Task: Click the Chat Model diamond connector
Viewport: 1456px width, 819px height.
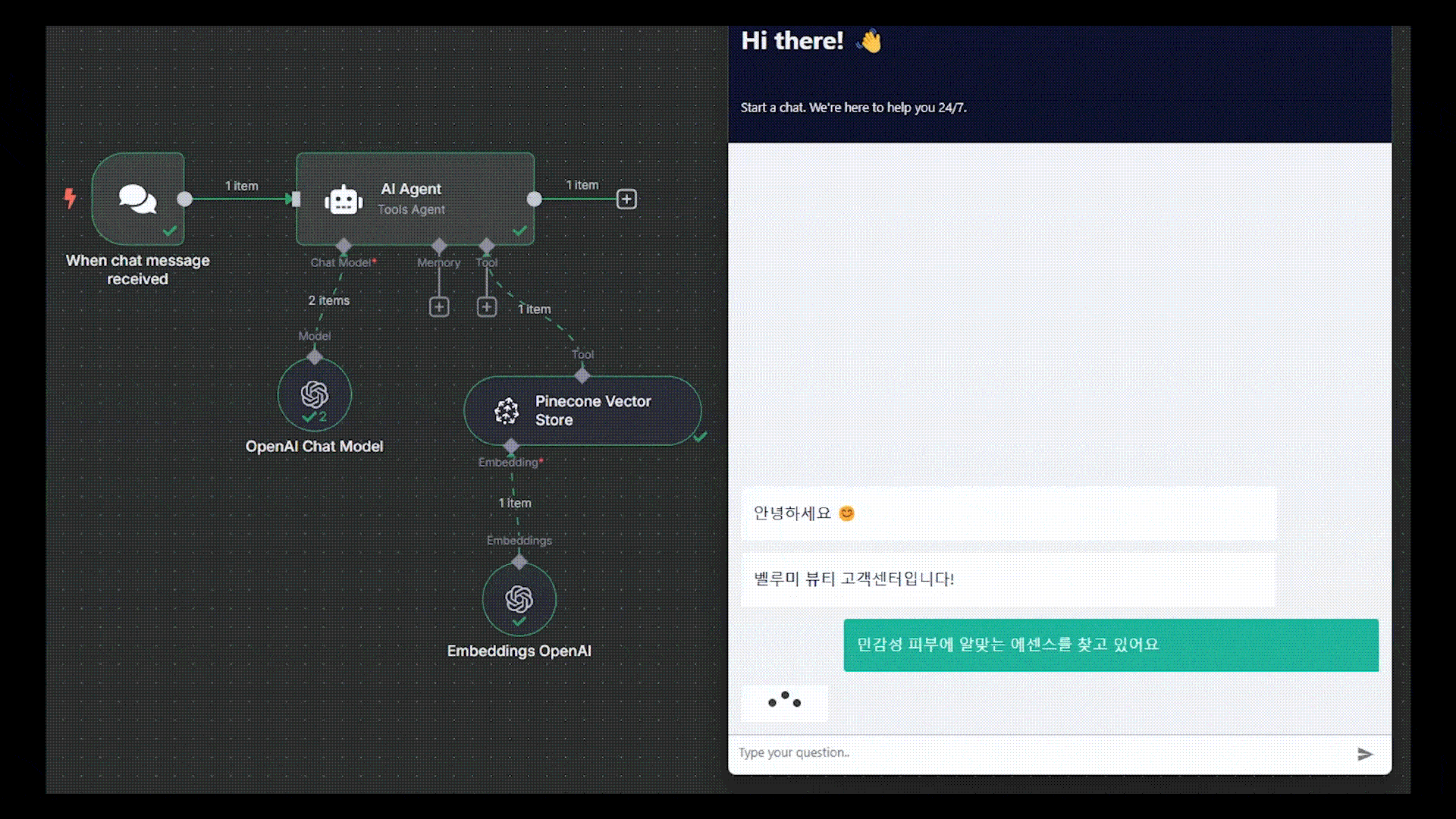Action: (x=344, y=246)
